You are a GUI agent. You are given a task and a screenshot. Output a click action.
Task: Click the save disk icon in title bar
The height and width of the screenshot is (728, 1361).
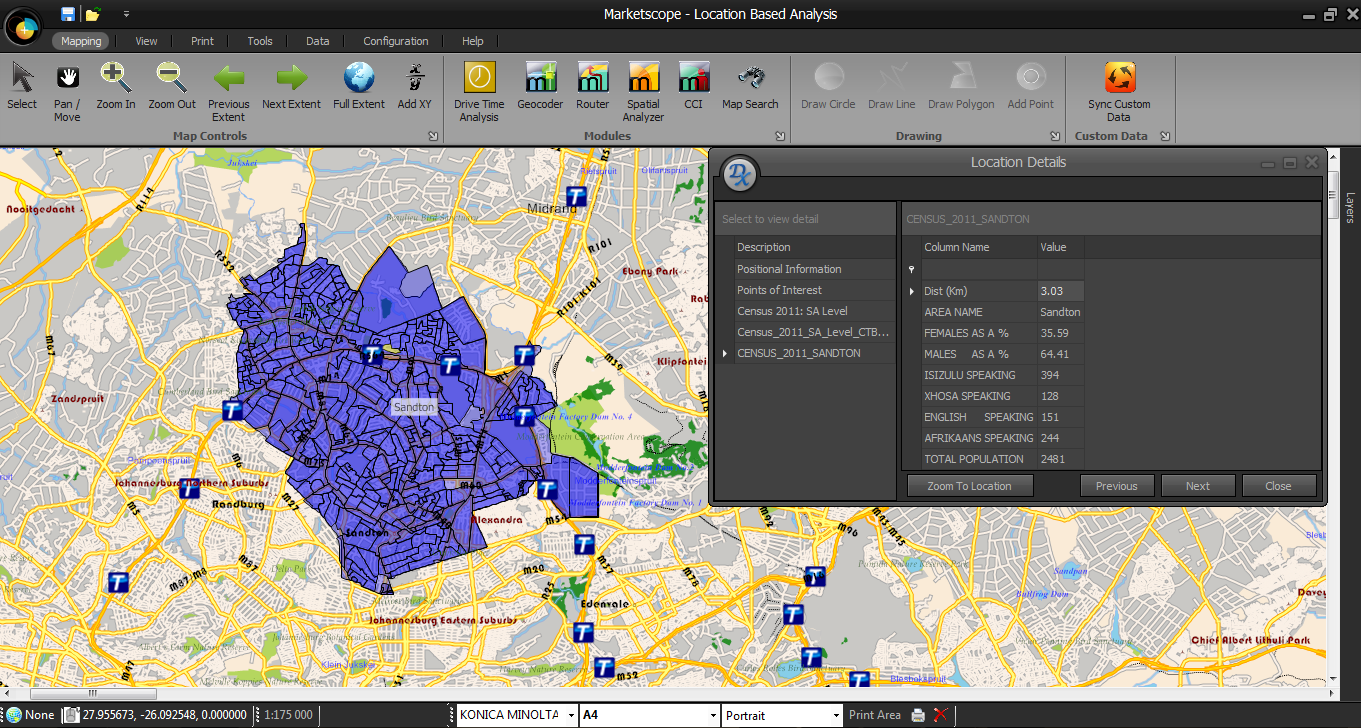pyautogui.click(x=67, y=14)
